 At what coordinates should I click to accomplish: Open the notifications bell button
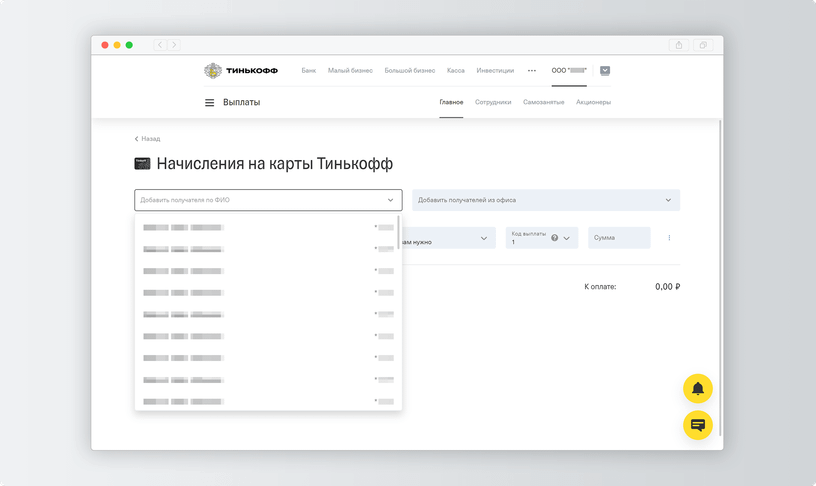pyautogui.click(x=697, y=388)
